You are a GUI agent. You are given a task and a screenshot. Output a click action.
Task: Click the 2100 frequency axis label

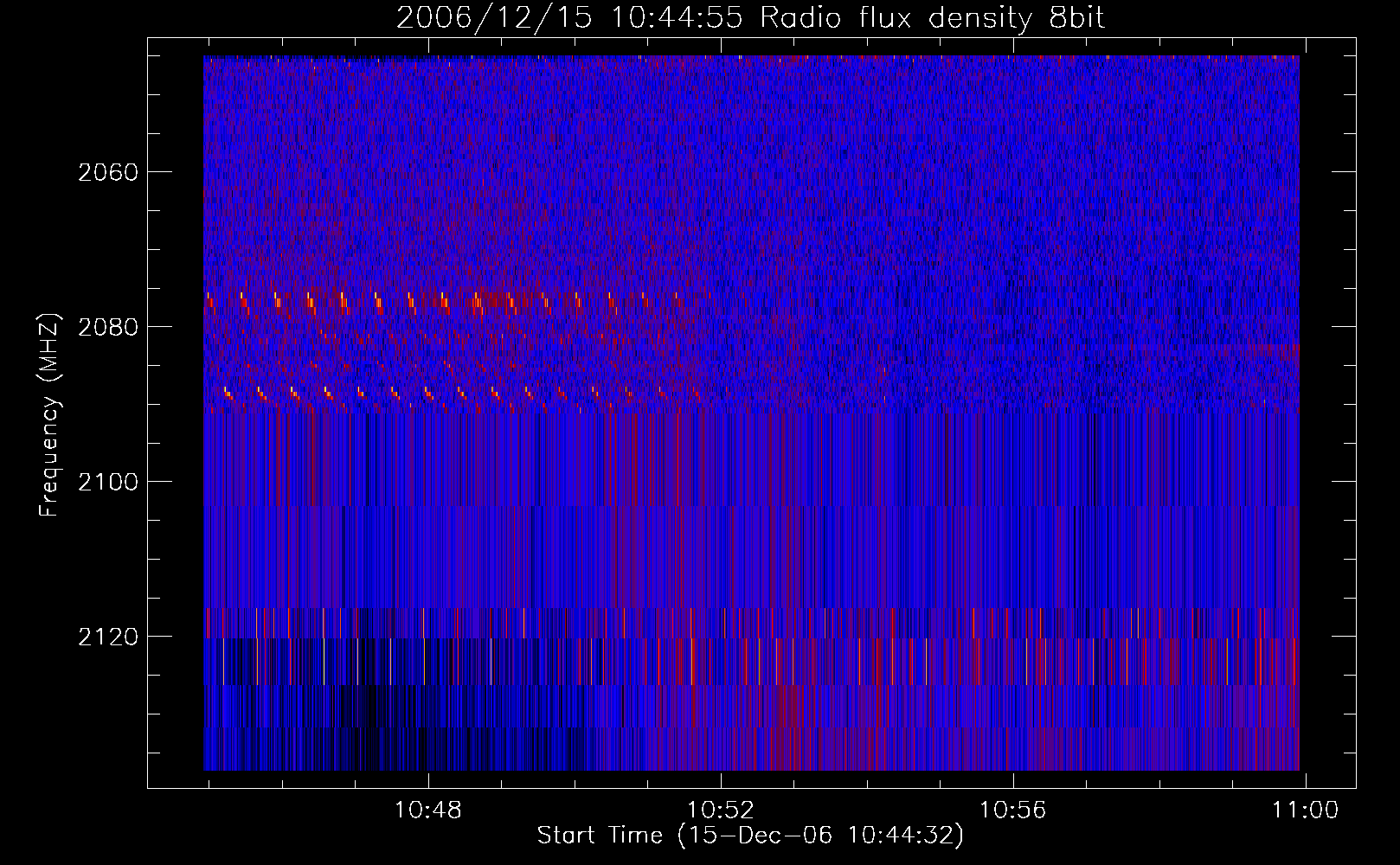point(108,482)
